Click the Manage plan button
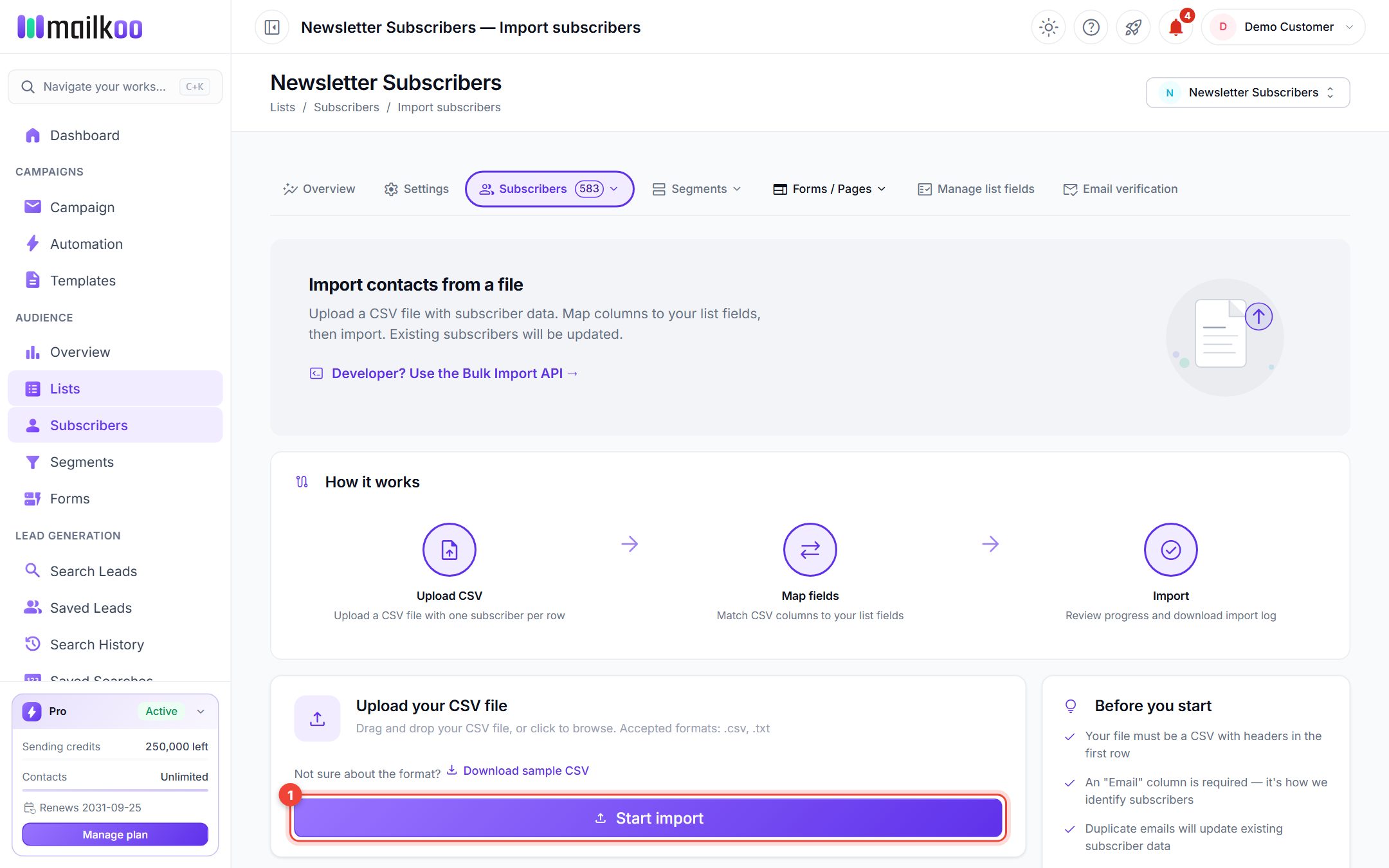Image resolution: width=1389 pixels, height=868 pixels. (115, 835)
